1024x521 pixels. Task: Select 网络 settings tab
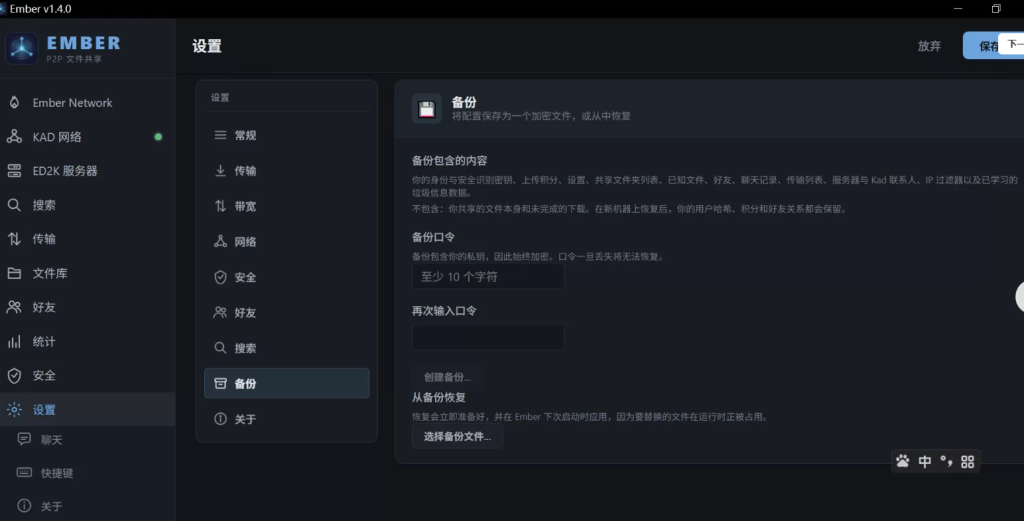click(x=287, y=241)
